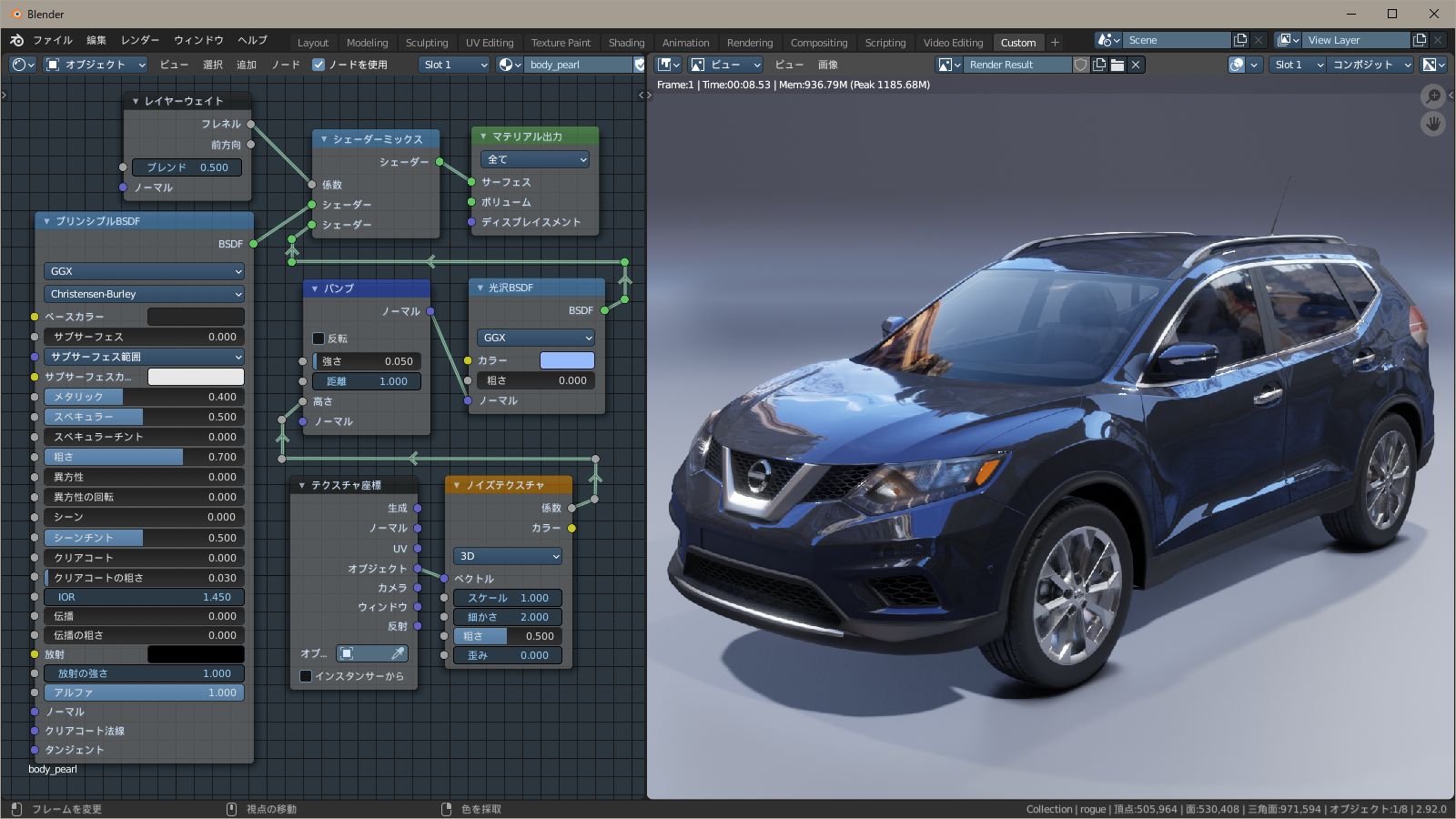This screenshot has height=819, width=1456.
Task: Open Material Output target dropdown
Action: click(x=535, y=159)
